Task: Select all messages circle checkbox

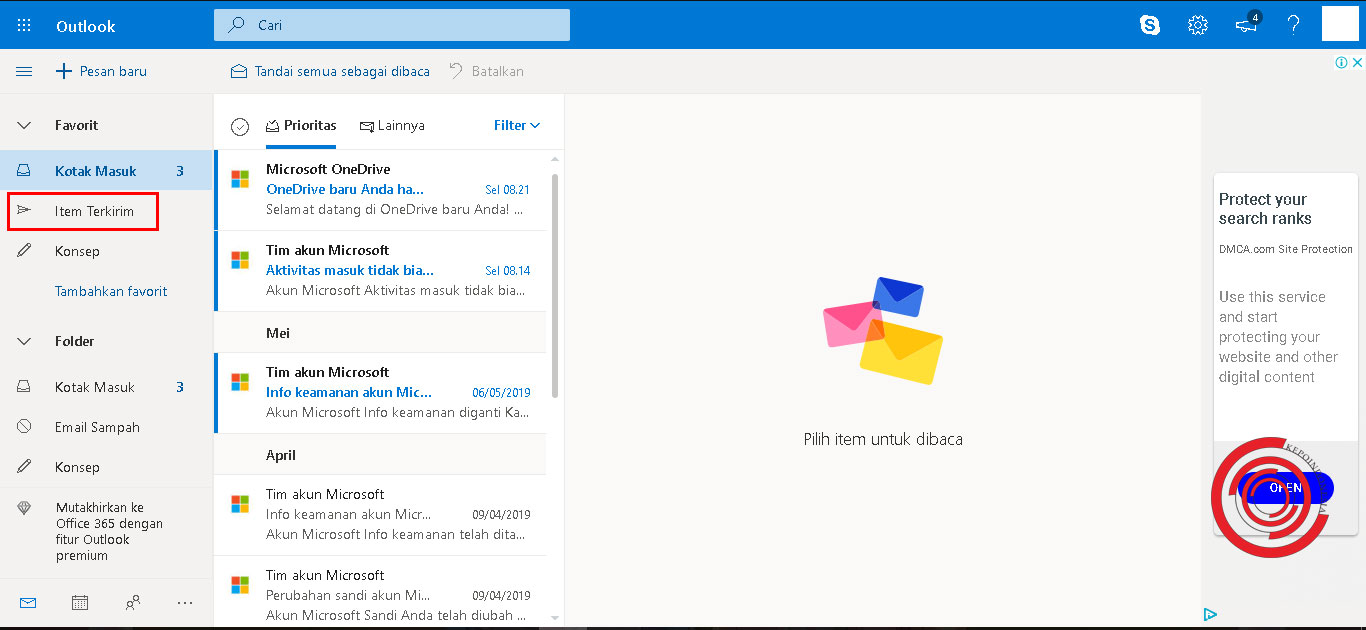Action: pyautogui.click(x=240, y=126)
